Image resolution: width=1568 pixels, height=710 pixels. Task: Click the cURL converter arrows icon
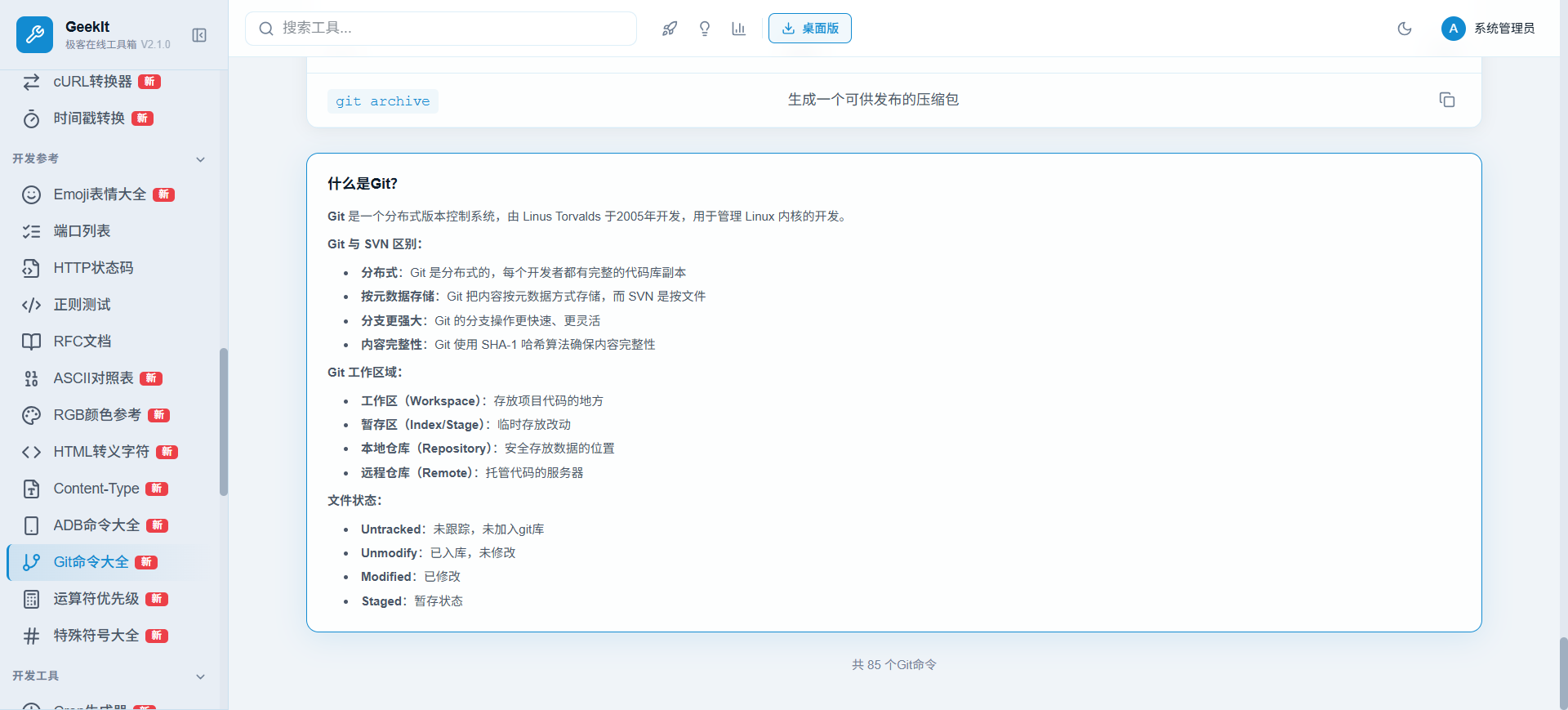pyautogui.click(x=31, y=82)
